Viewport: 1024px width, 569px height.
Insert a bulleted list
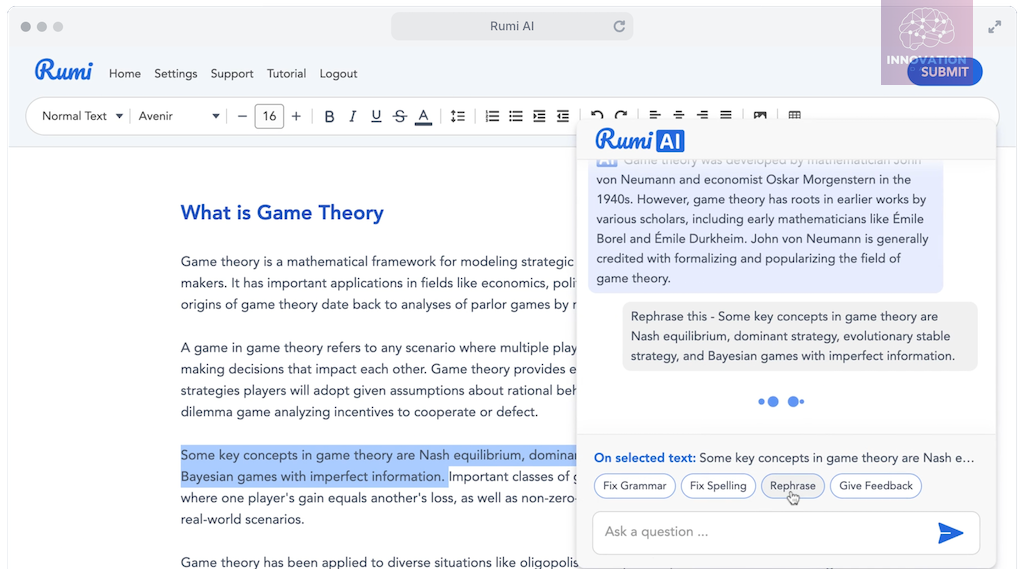pos(516,116)
